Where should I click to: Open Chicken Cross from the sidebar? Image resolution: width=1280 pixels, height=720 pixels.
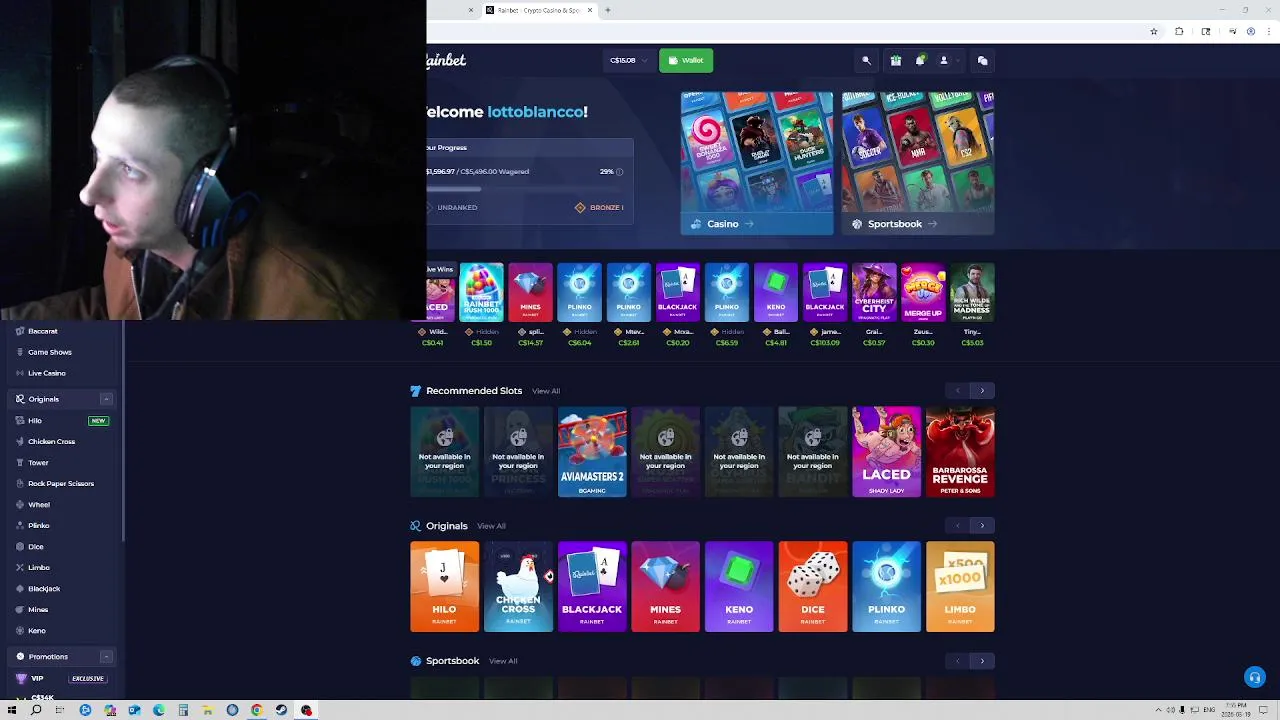[52, 441]
